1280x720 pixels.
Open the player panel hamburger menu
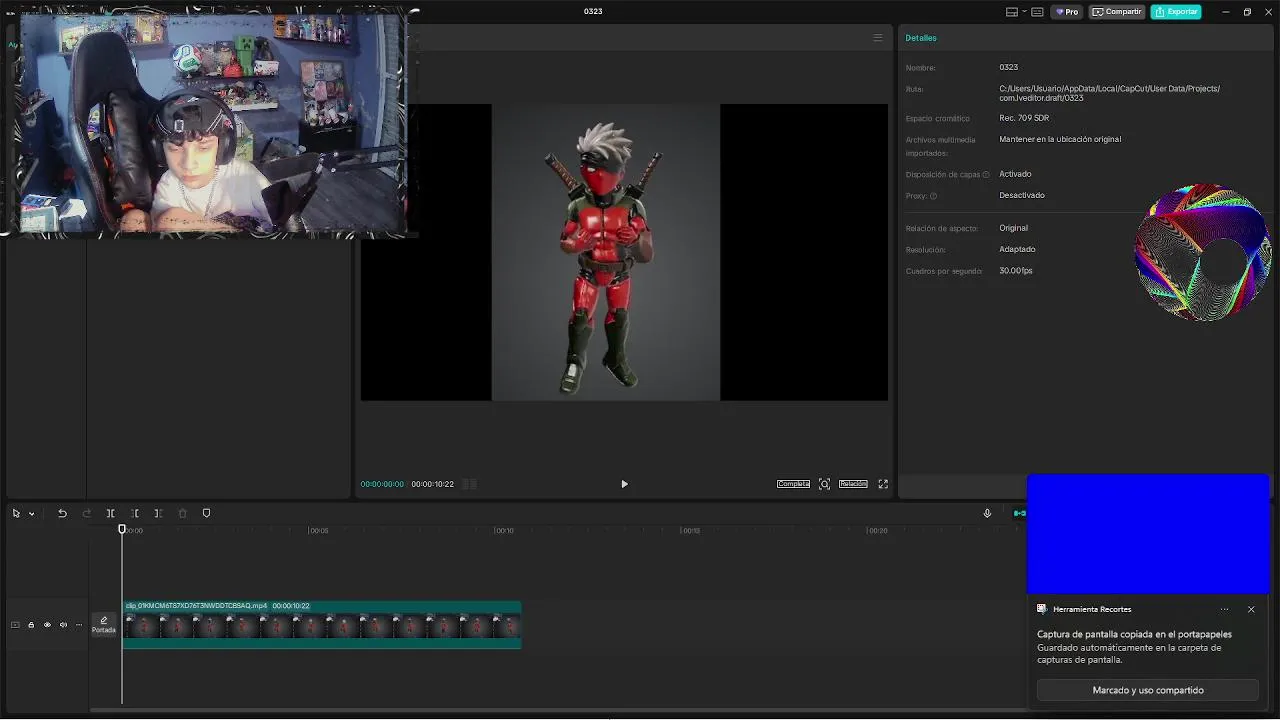878,38
